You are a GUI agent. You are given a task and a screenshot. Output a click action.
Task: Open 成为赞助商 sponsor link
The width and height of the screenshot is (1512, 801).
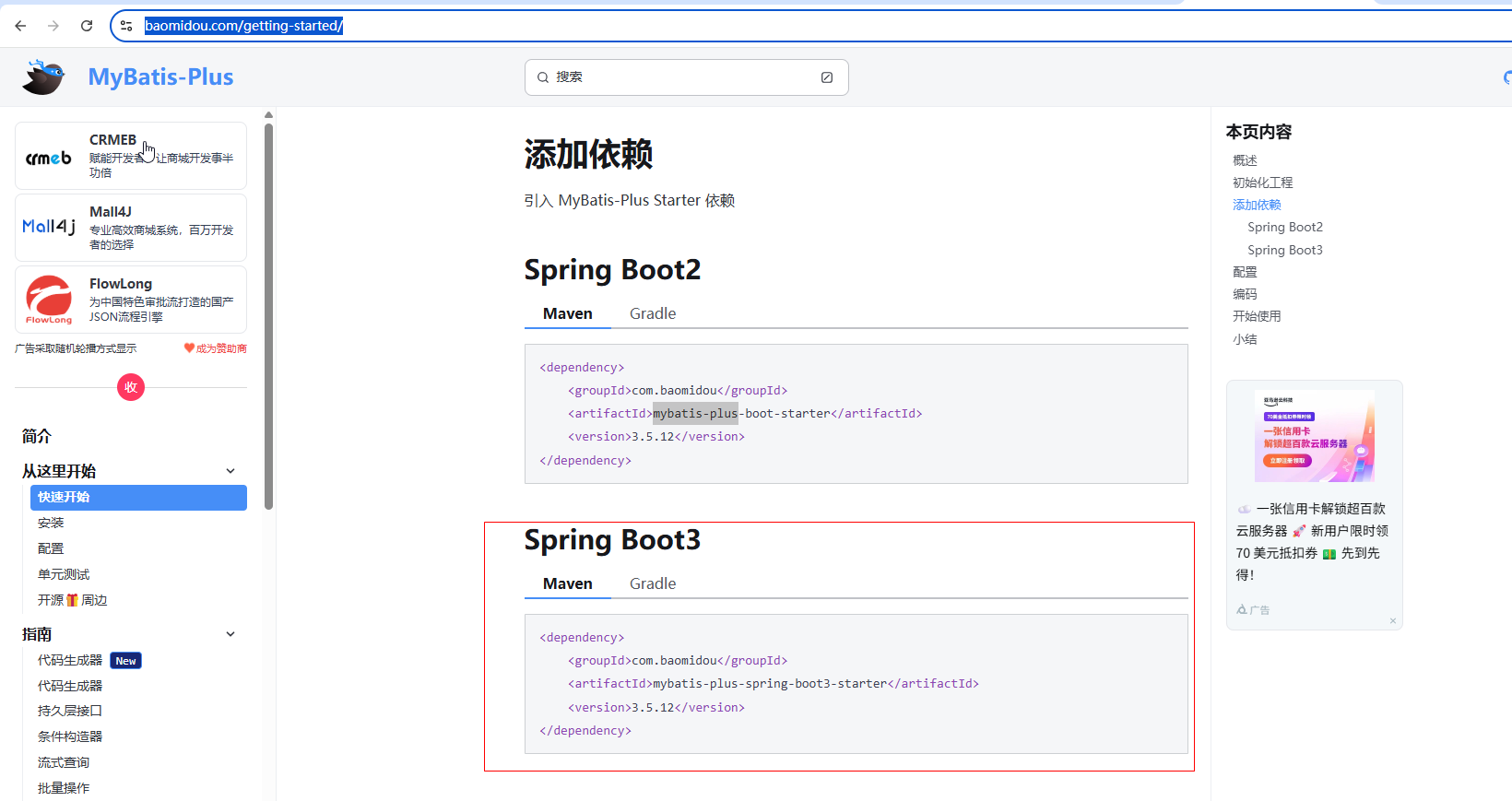point(216,348)
